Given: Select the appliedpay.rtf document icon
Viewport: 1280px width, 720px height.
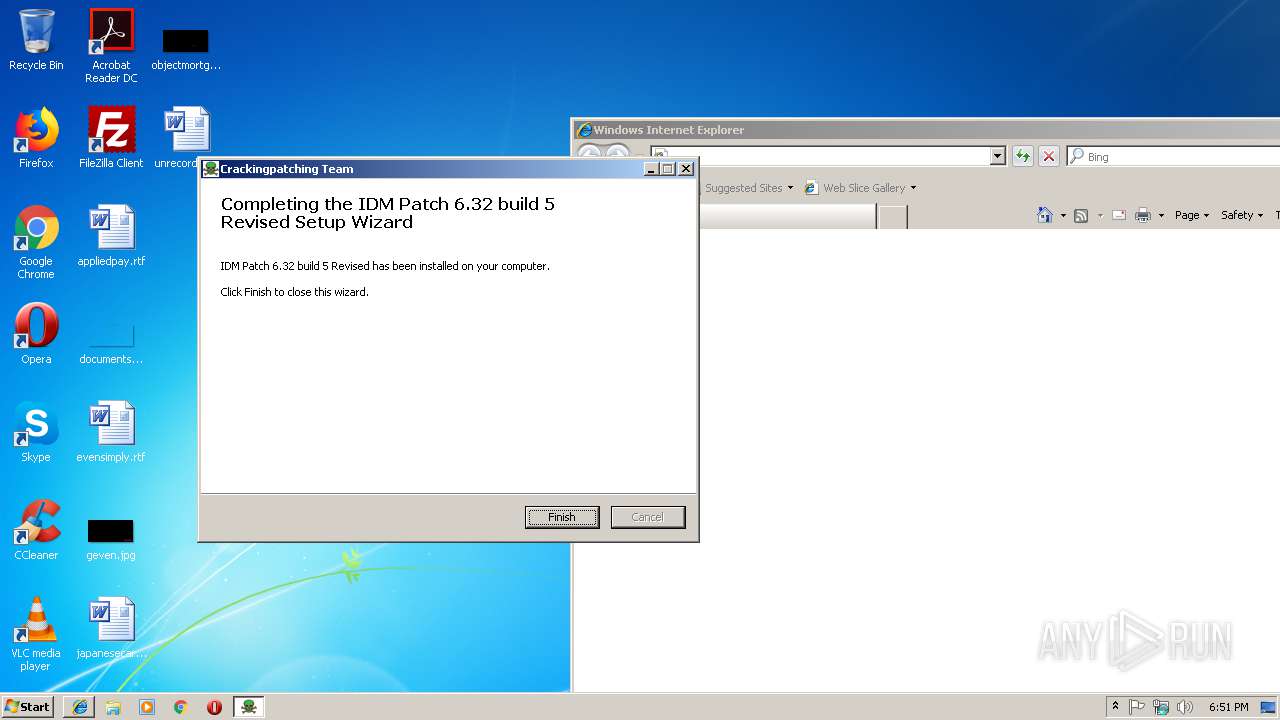Looking at the screenshot, I should pos(111,236).
